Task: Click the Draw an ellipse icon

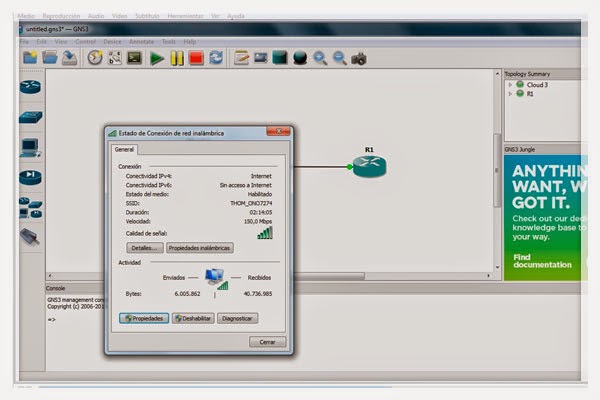Action: click(300, 58)
